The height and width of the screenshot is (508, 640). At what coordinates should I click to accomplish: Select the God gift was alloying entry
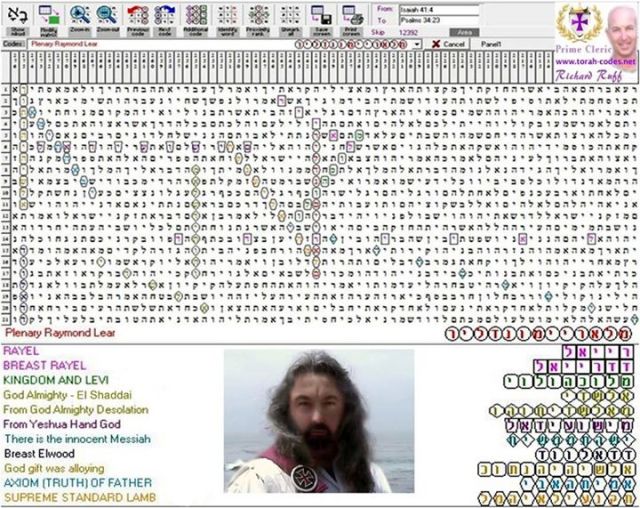coord(54,468)
